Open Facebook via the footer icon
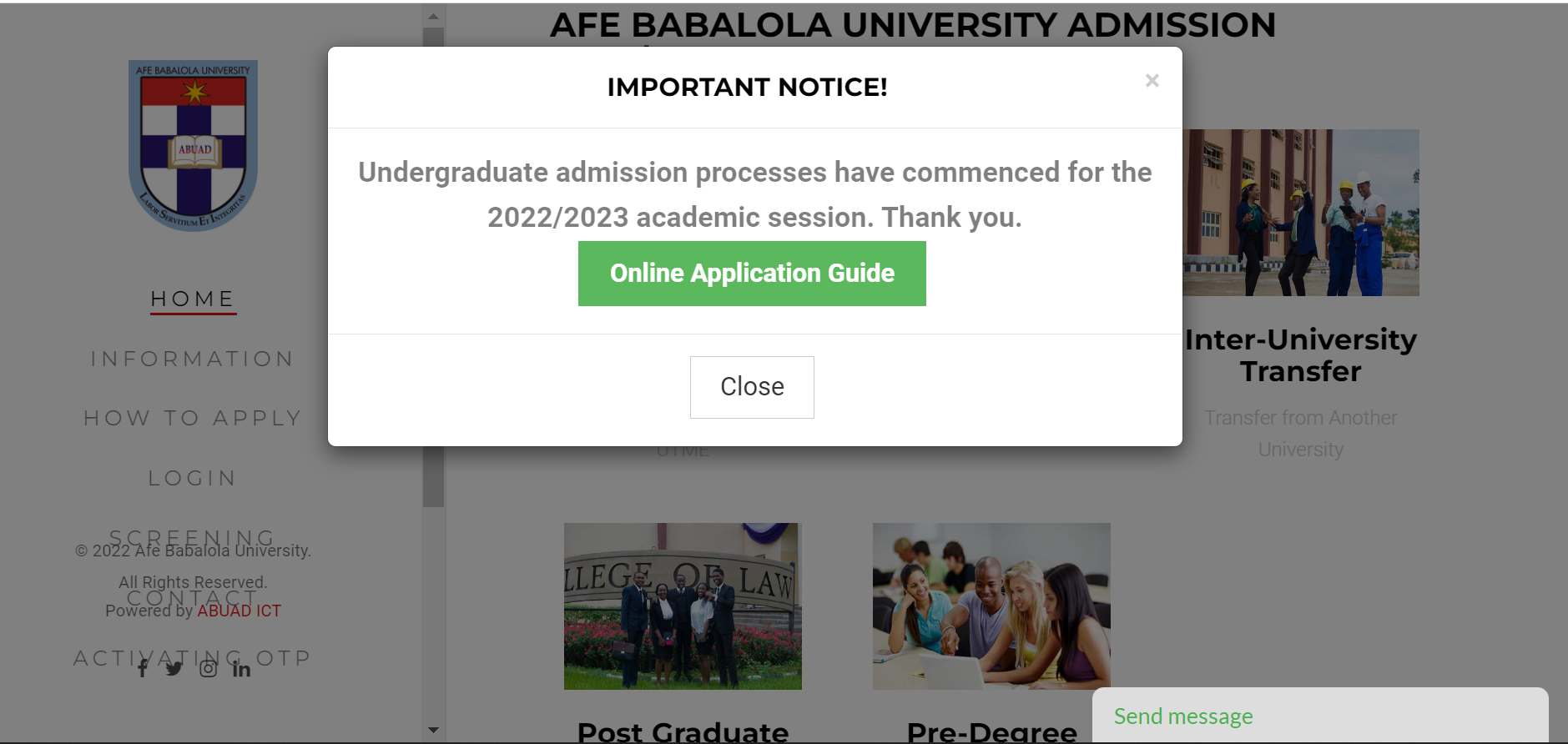1568x744 pixels. pos(143,668)
